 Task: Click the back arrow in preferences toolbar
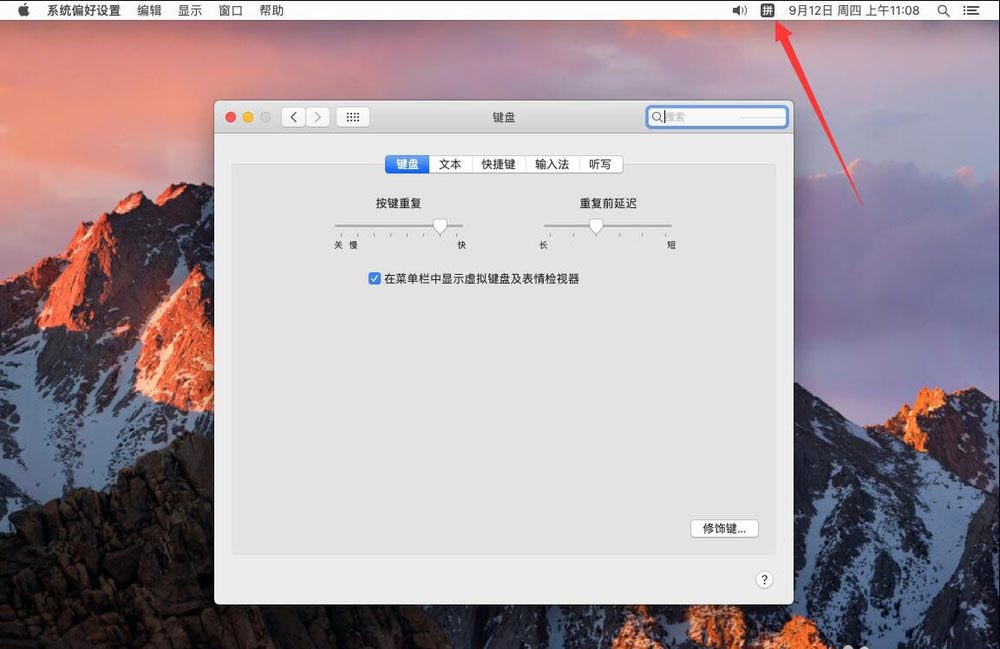[x=293, y=116]
